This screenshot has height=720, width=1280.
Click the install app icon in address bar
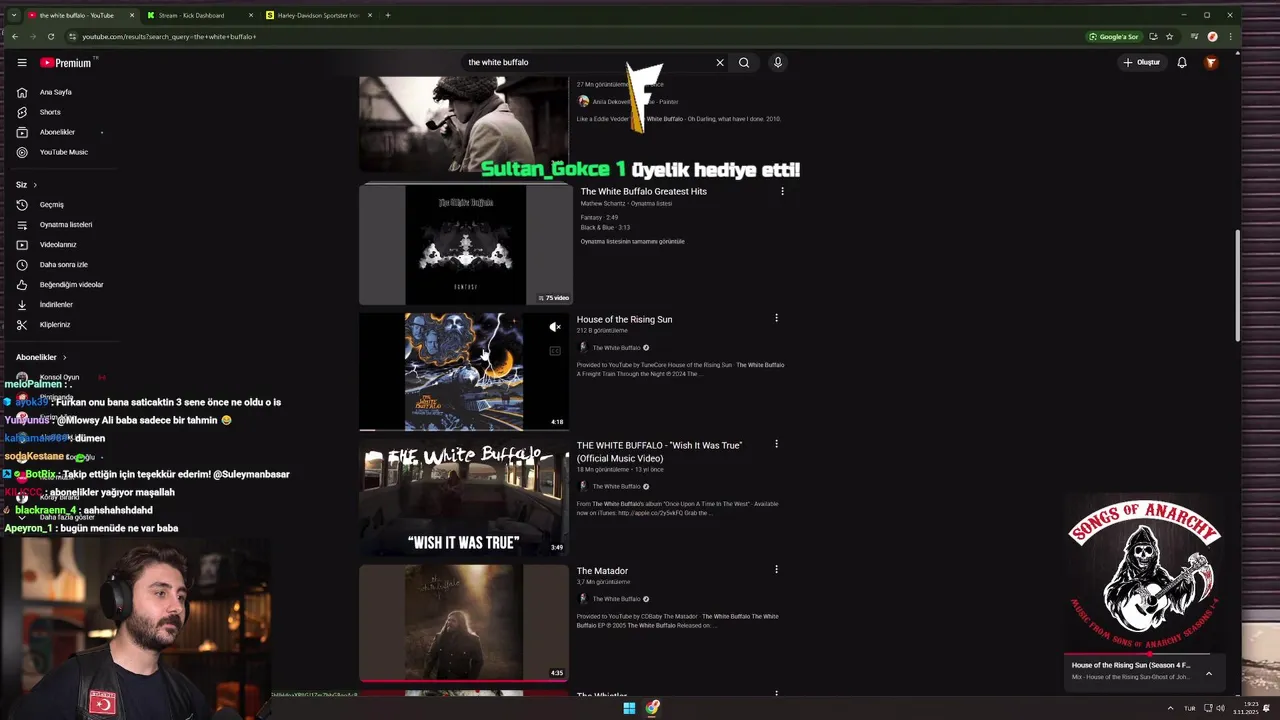pyautogui.click(x=1153, y=37)
